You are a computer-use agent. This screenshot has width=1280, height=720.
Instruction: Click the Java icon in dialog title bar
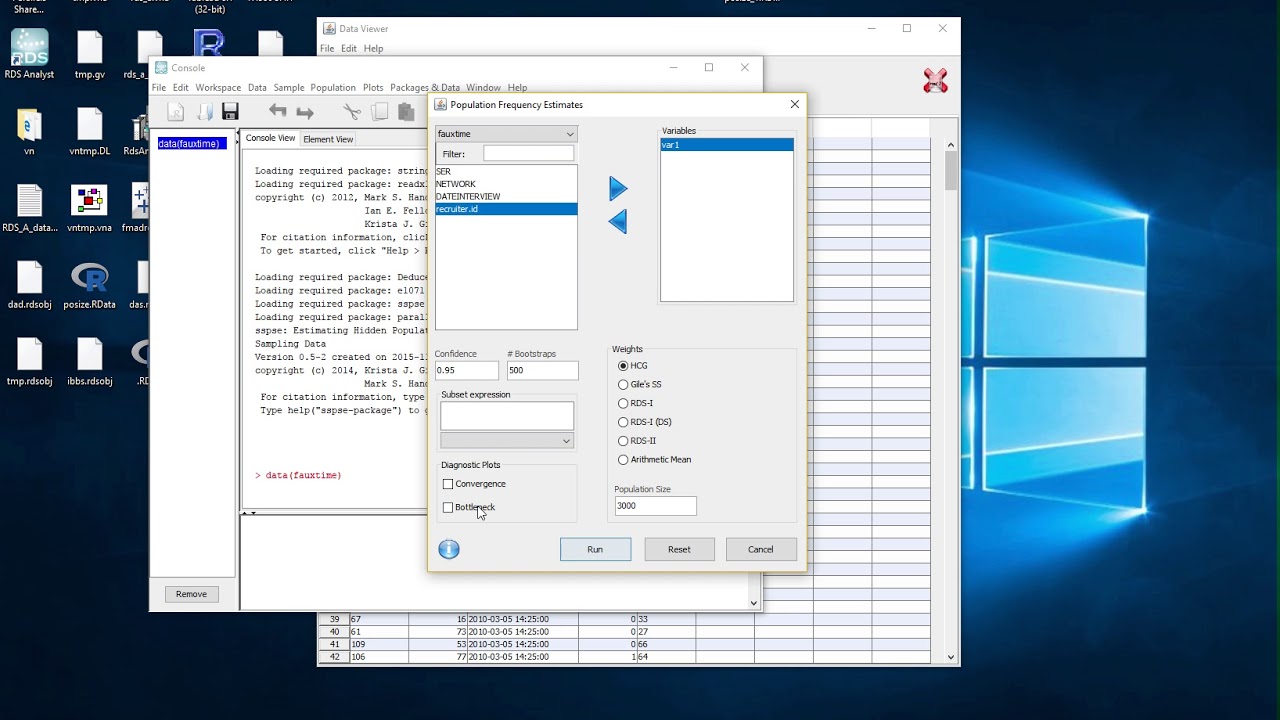[441, 104]
